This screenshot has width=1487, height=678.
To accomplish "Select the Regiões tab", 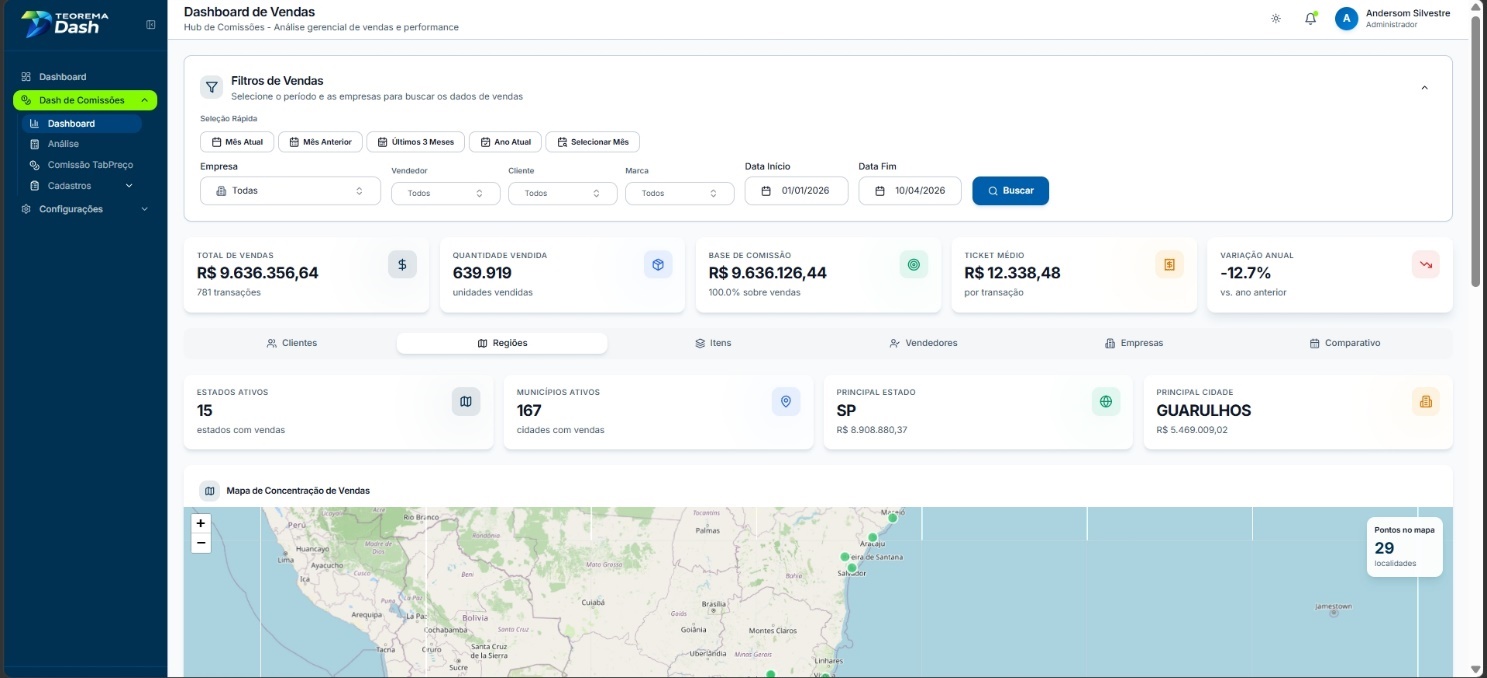I will (x=502, y=343).
